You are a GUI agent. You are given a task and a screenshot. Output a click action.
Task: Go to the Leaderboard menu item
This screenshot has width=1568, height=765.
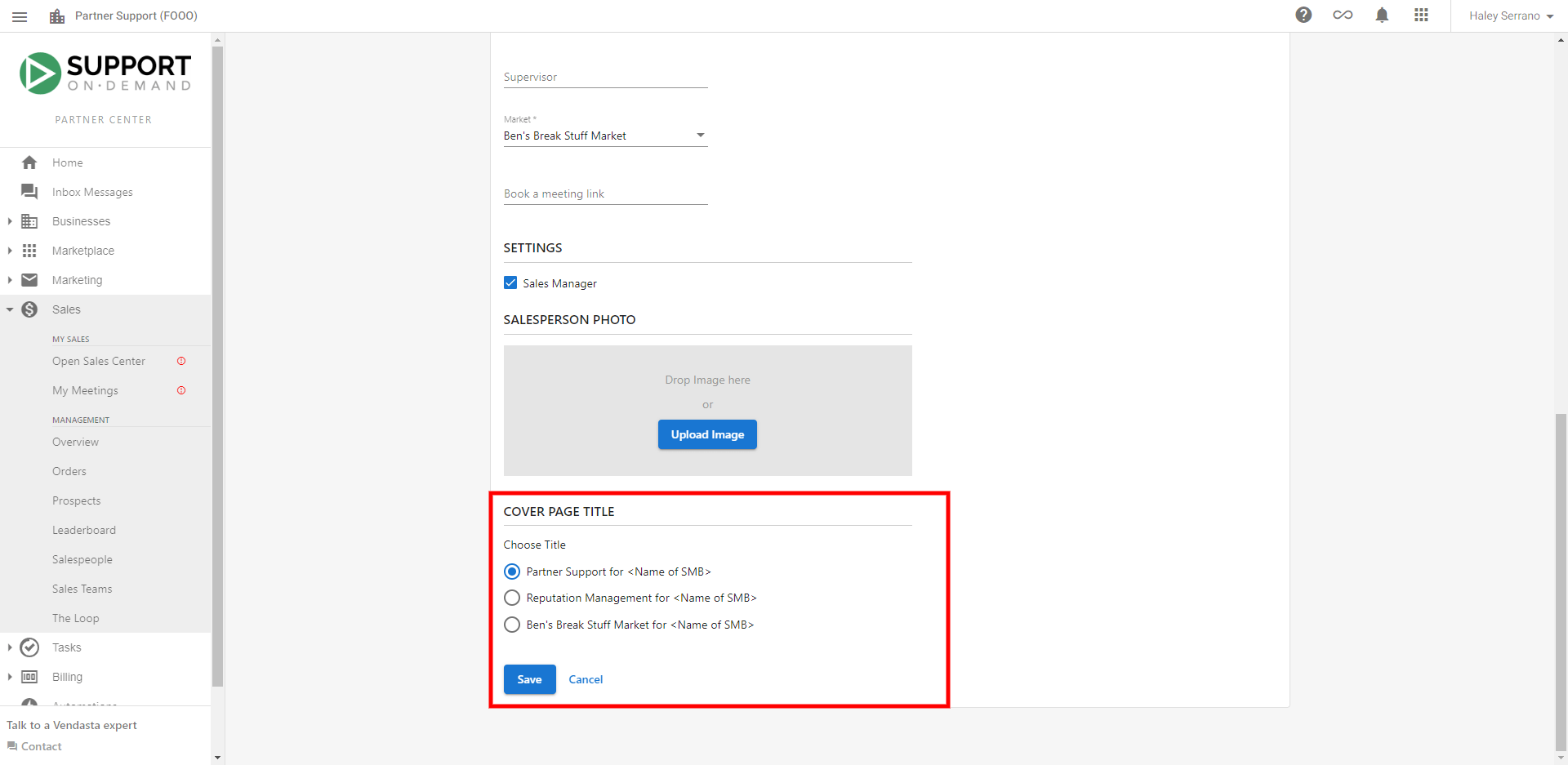[84, 530]
